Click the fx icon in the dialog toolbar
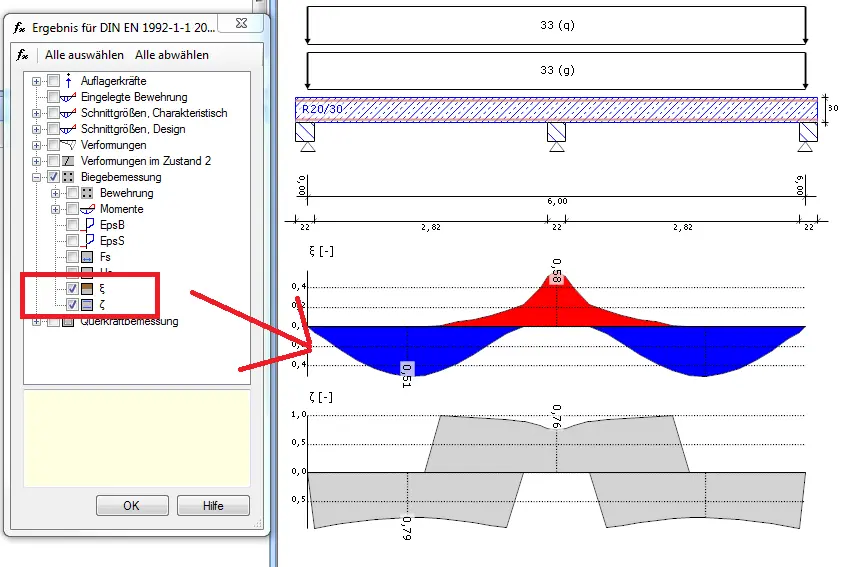860x567 pixels. tap(22, 55)
